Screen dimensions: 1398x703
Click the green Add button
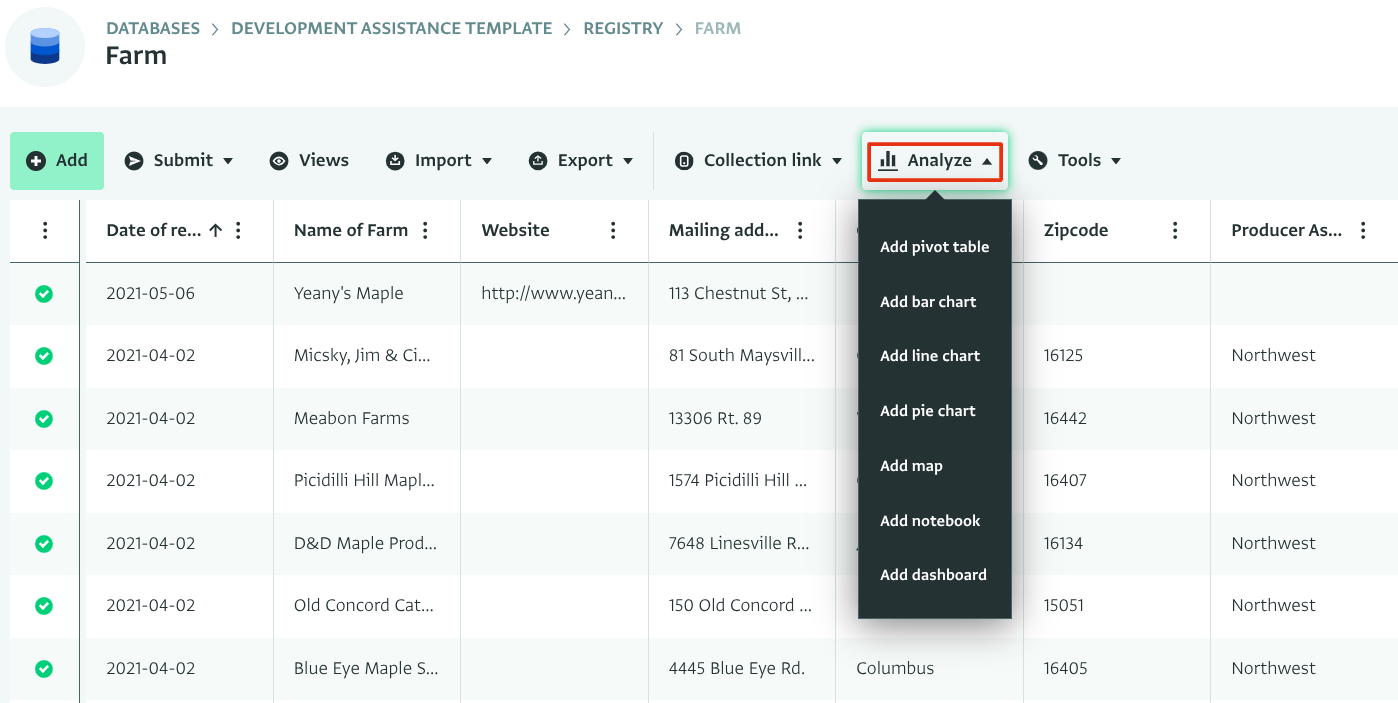(x=57, y=160)
